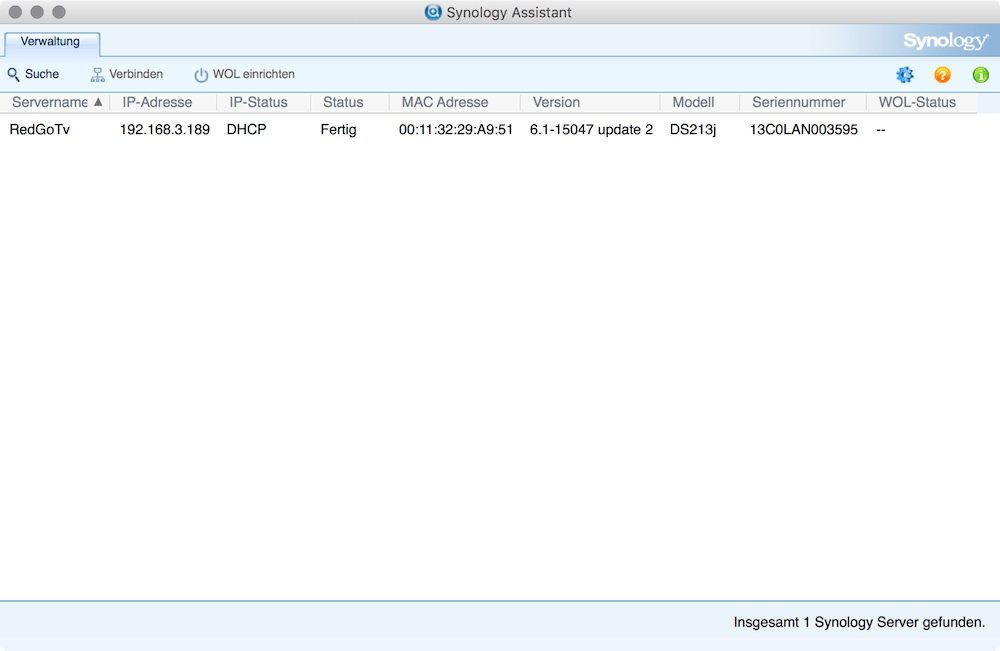Click the IP address 192.168.3.189
Image resolution: width=1000 pixels, height=651 pixels.
click(x=165, y=129)
